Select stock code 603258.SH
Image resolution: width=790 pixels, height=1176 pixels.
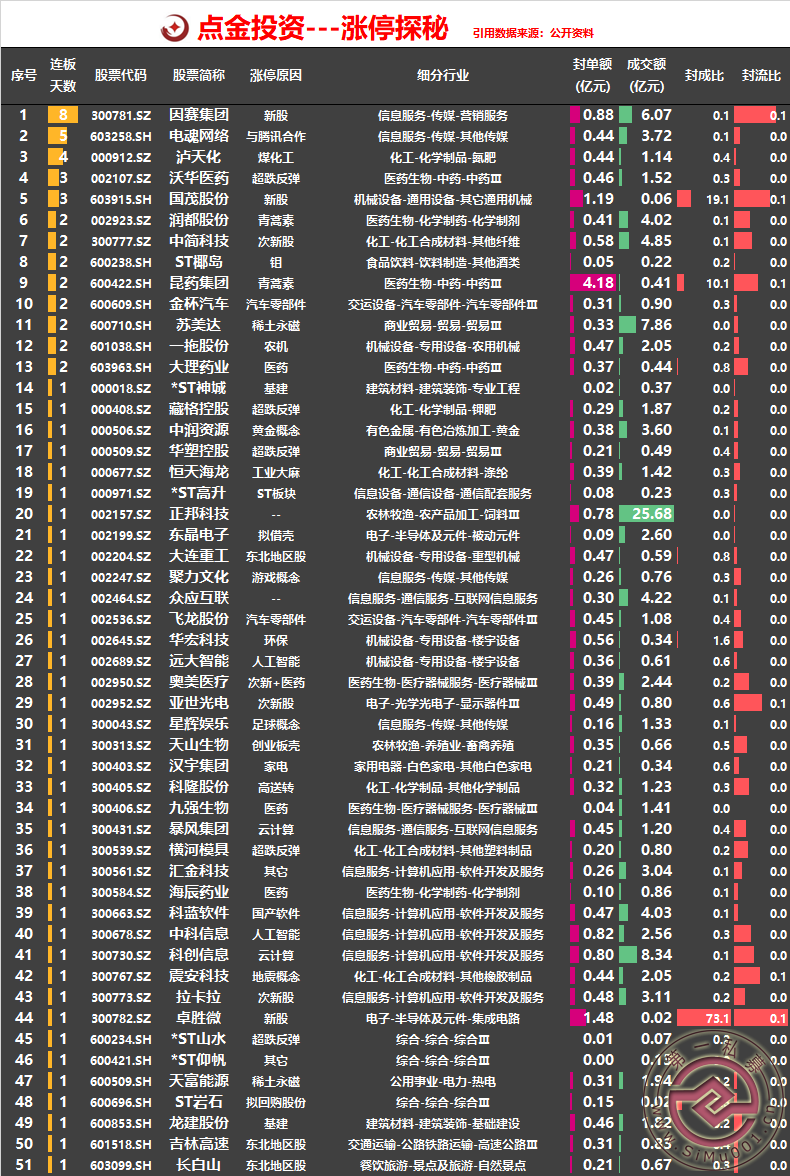(120, 136)
